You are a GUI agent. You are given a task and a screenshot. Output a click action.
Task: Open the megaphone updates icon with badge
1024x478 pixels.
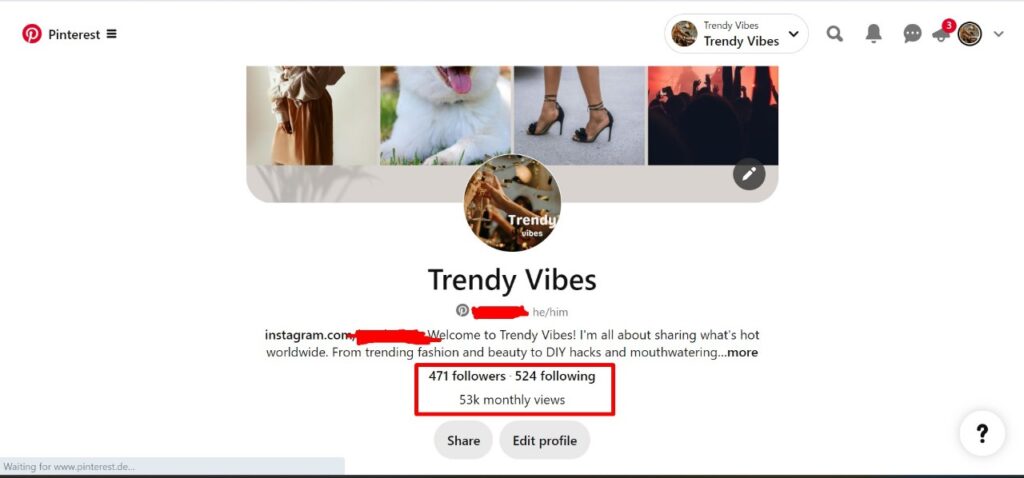click(943, 32)
